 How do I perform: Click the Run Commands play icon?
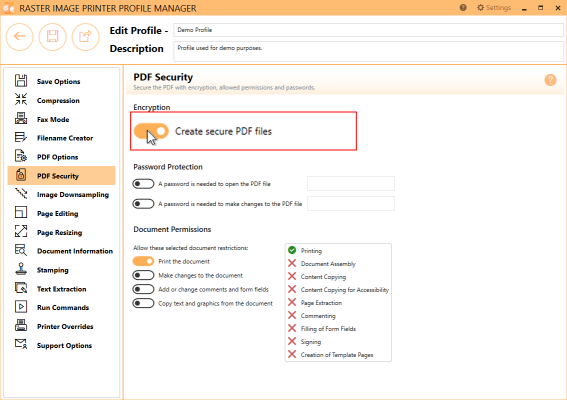click(21, 307)
